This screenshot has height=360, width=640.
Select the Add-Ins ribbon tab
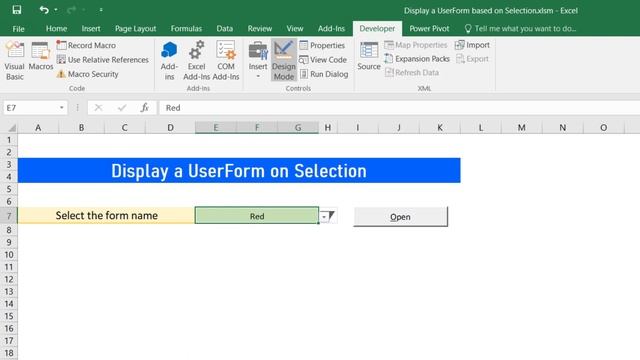click(x=331, y=29)
